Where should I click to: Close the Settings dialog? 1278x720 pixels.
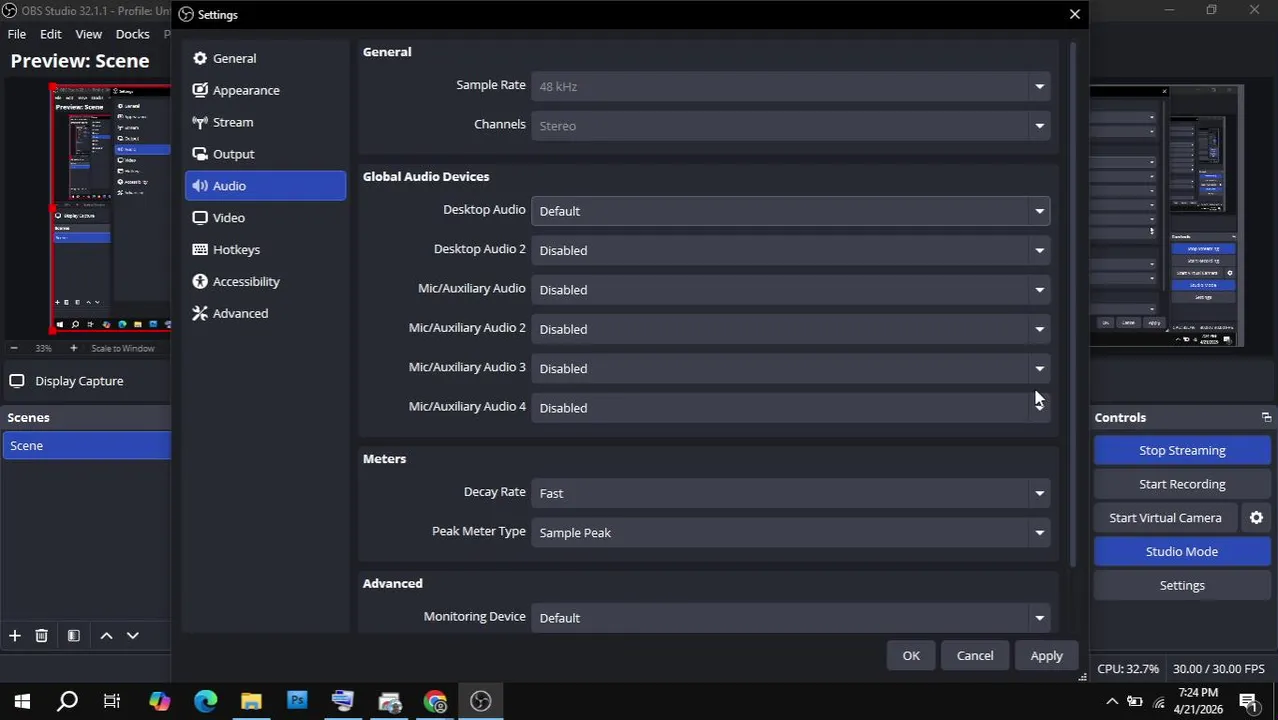click(1074, 14)
